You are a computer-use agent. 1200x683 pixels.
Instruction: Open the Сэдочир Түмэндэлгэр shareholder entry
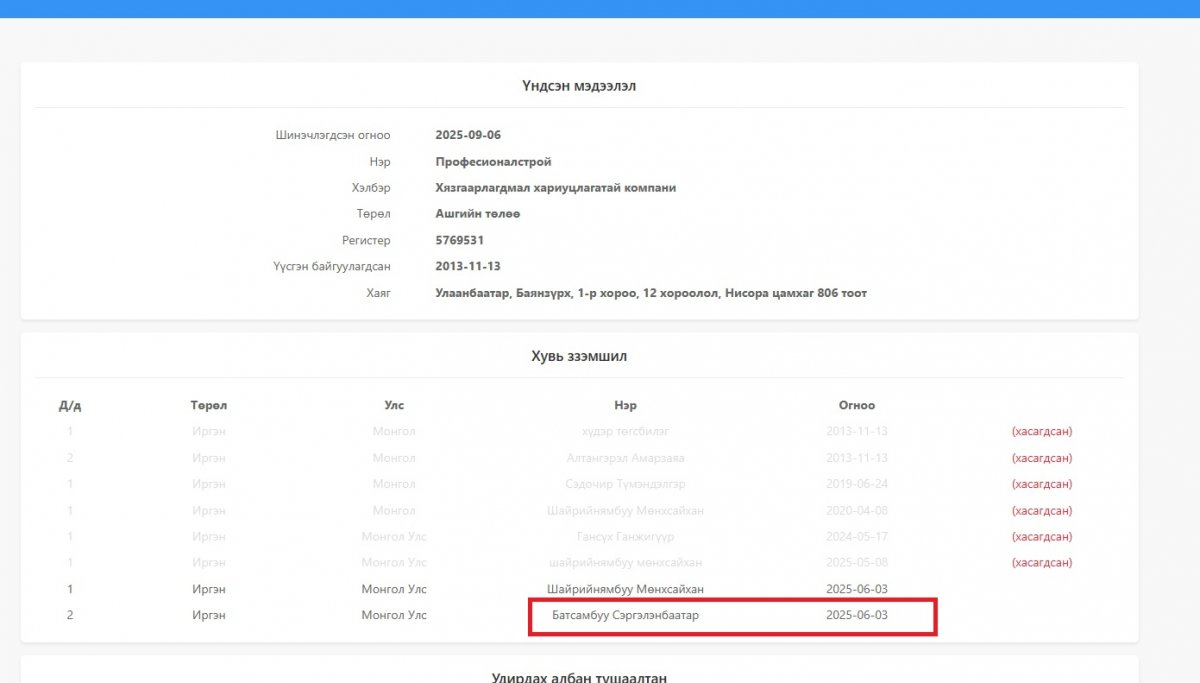(x=625, y=484)
